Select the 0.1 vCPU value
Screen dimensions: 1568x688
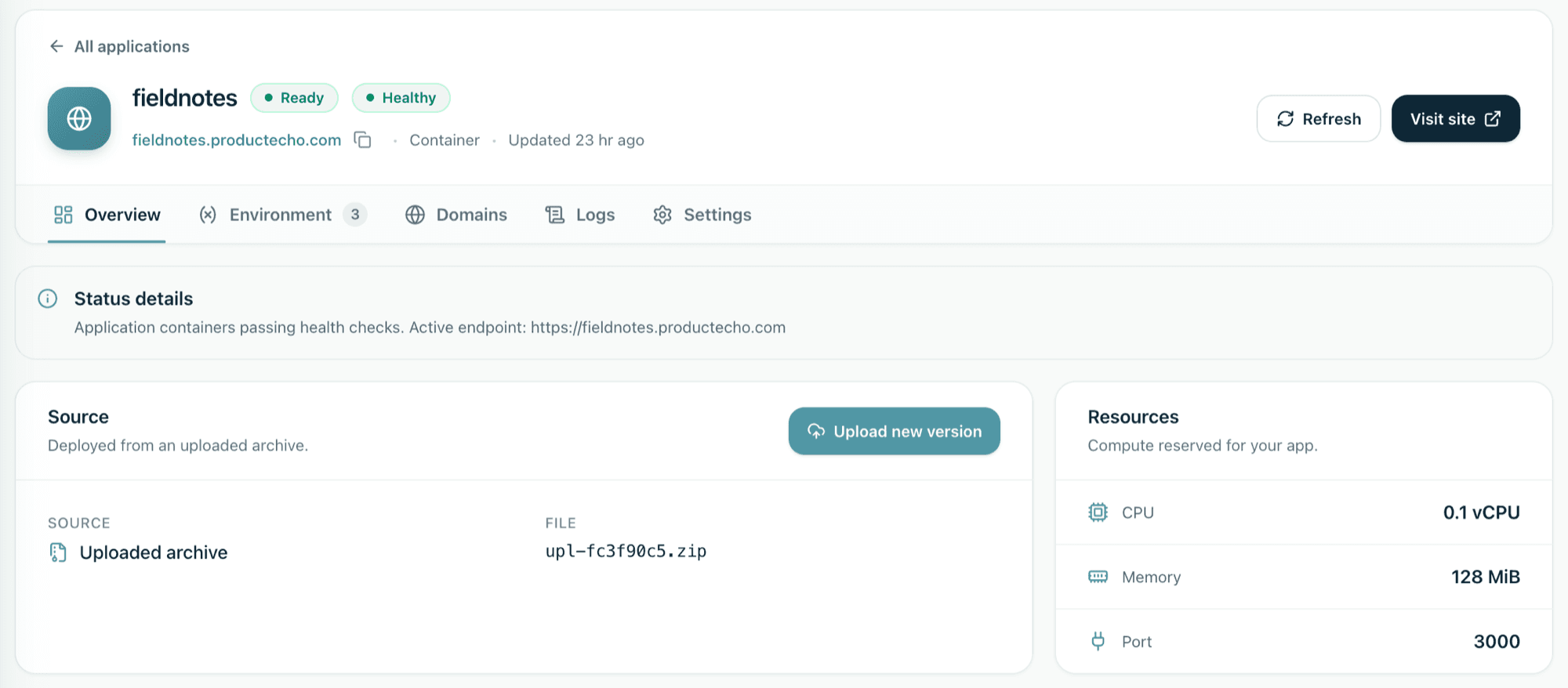click(x=1481, y=512)
